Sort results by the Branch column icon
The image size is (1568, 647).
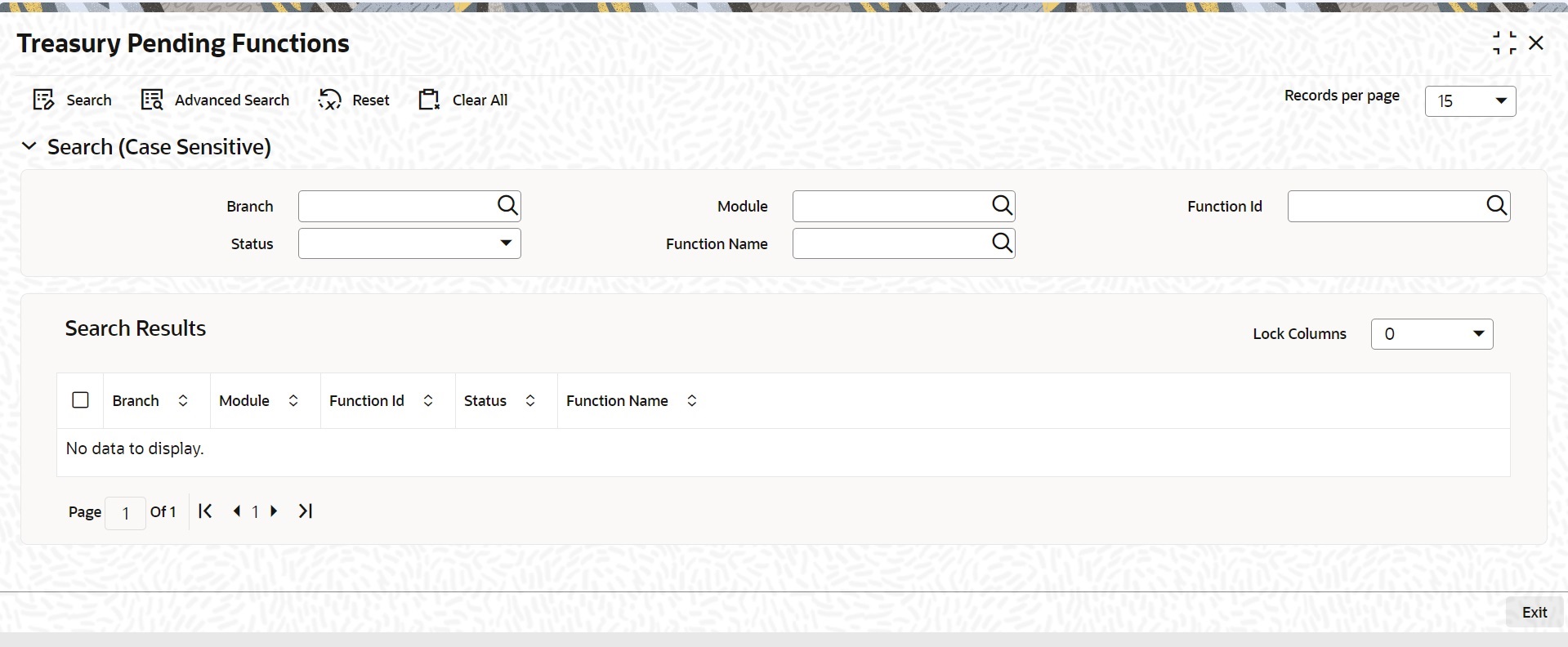coord(183,400)
